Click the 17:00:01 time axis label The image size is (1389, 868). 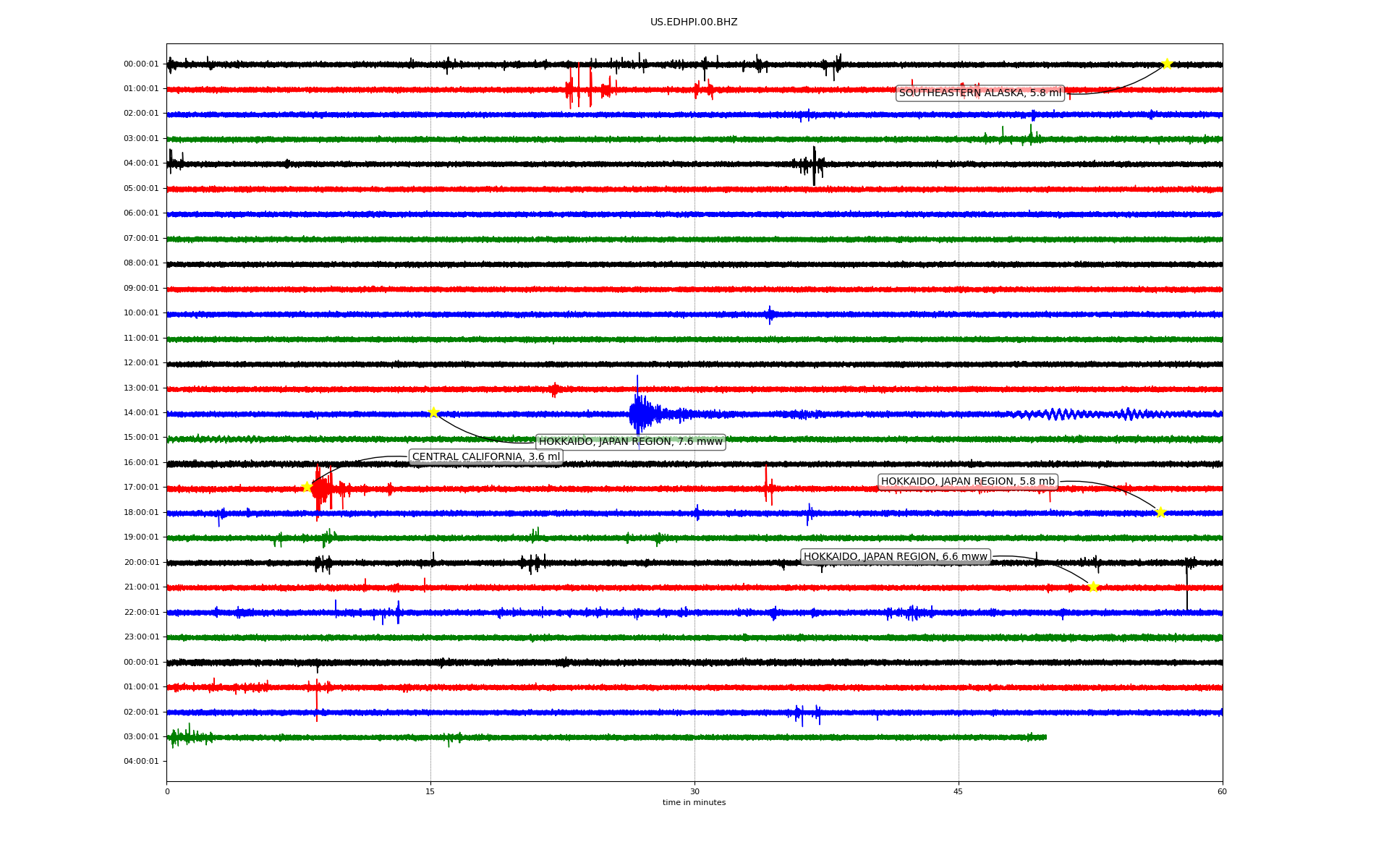(x=141, y=487)
